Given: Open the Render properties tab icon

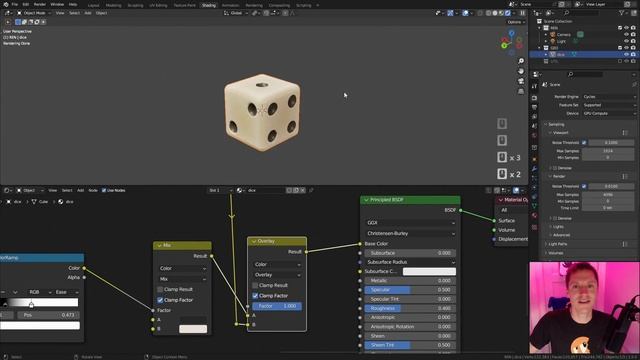Looking at the screenshot, I should click(x=534, y=98).
